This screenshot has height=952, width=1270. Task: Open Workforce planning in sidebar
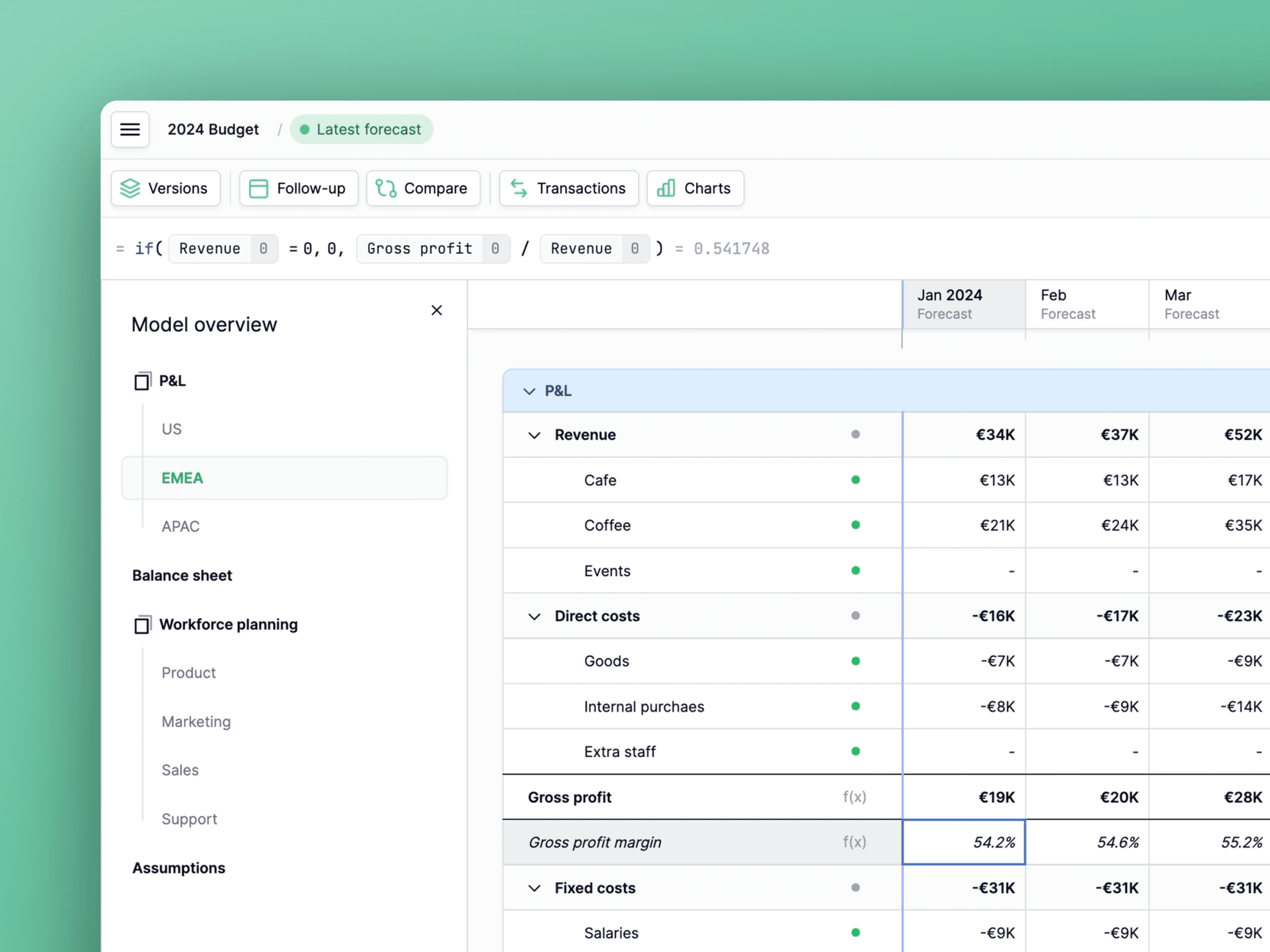click(228, 625)
